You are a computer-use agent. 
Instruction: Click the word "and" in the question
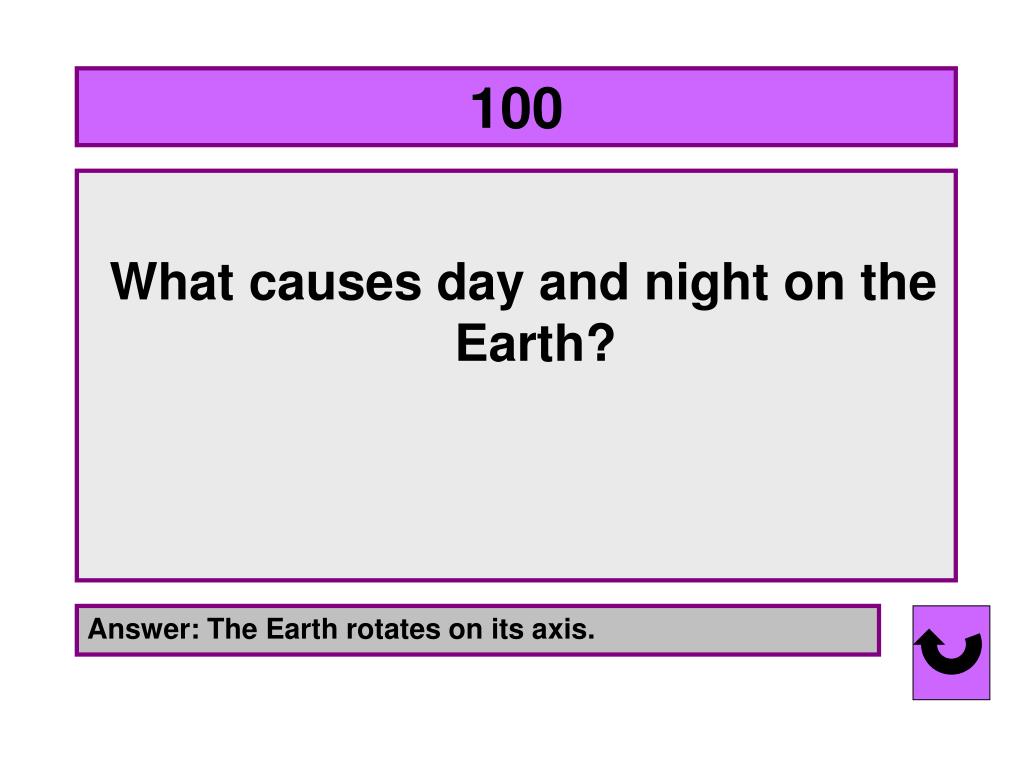584,282
